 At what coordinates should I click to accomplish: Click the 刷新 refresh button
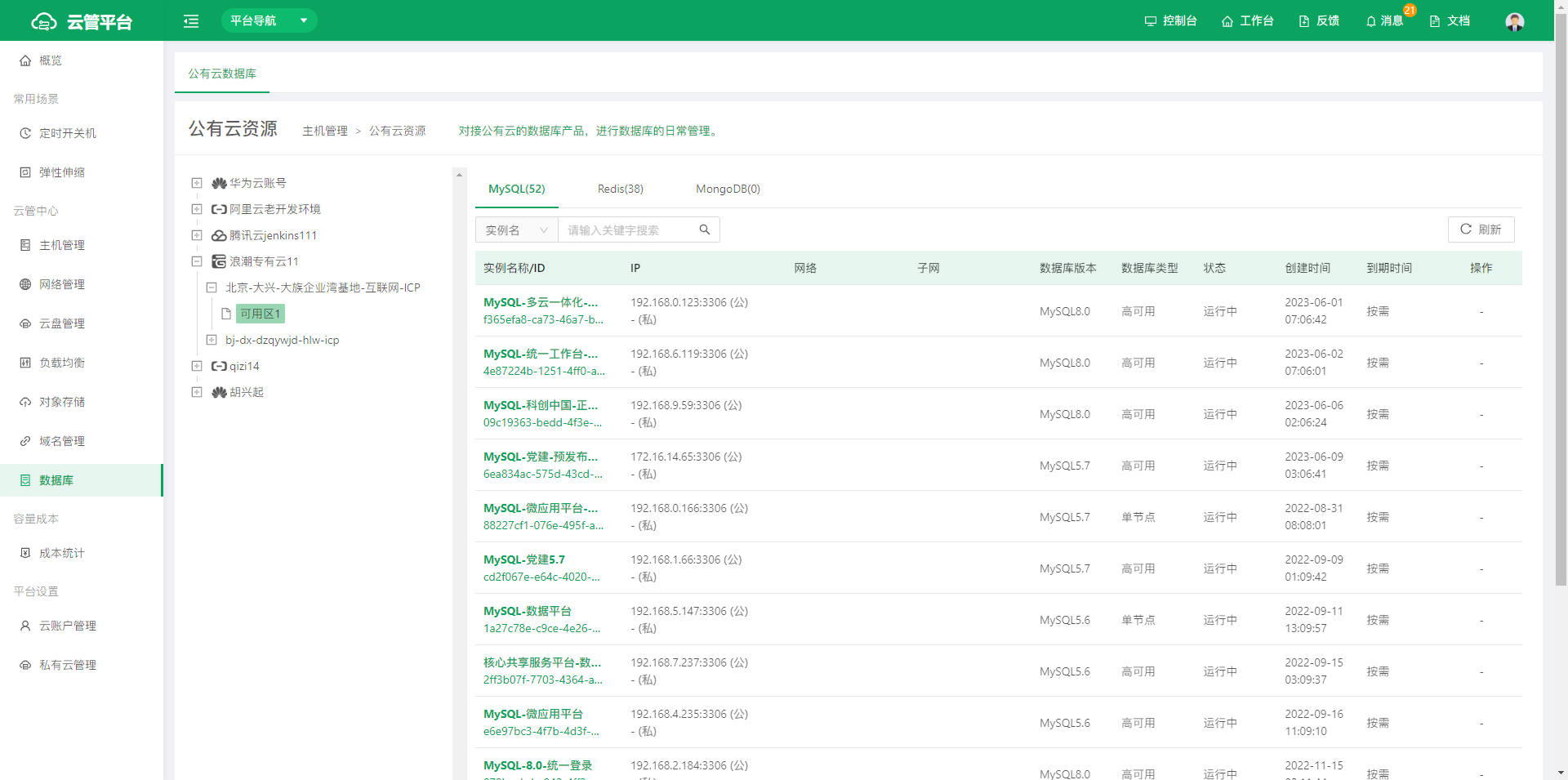tap(1481, 230)
